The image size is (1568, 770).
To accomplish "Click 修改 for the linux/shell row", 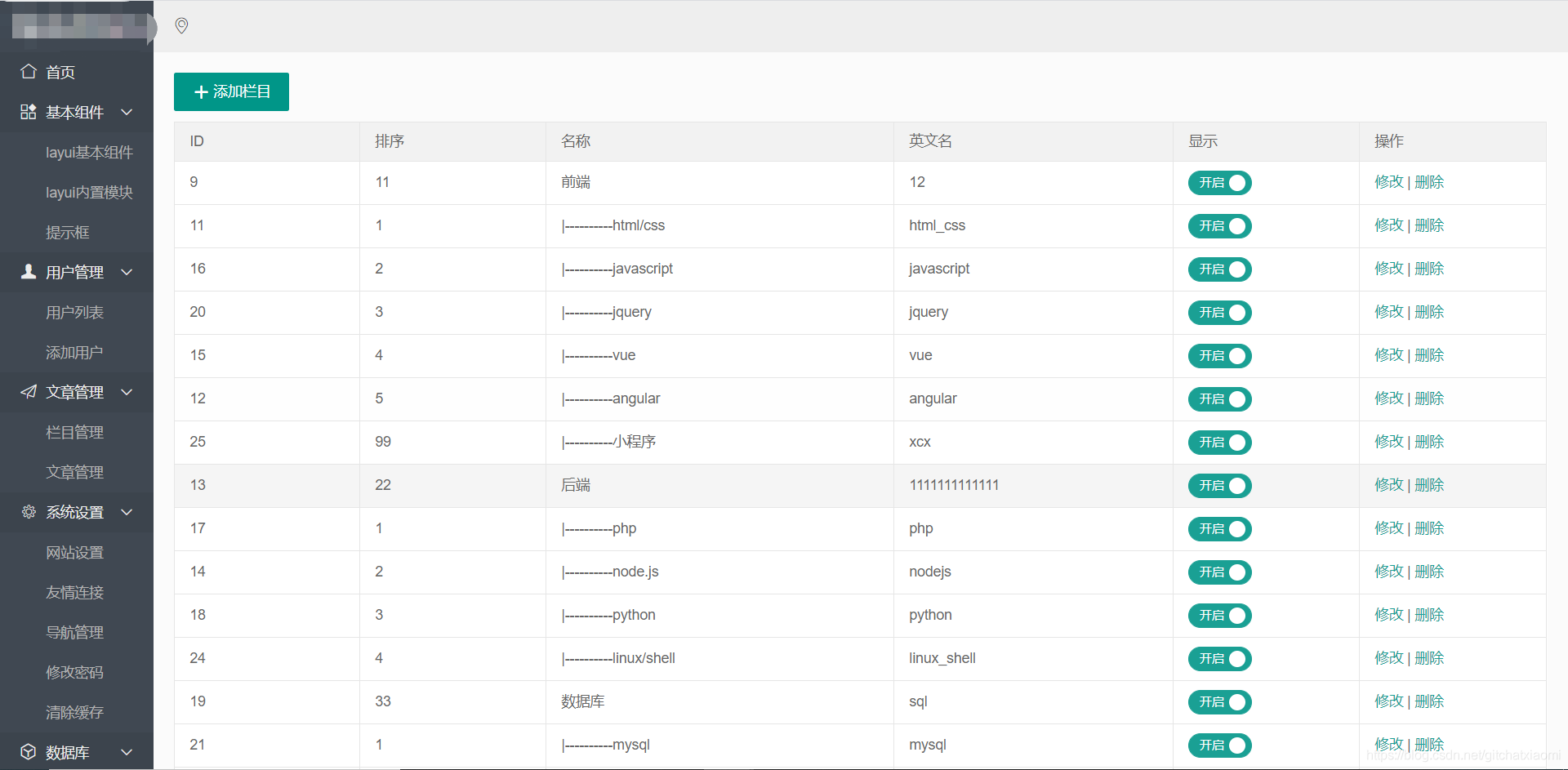I will 1388,658.
